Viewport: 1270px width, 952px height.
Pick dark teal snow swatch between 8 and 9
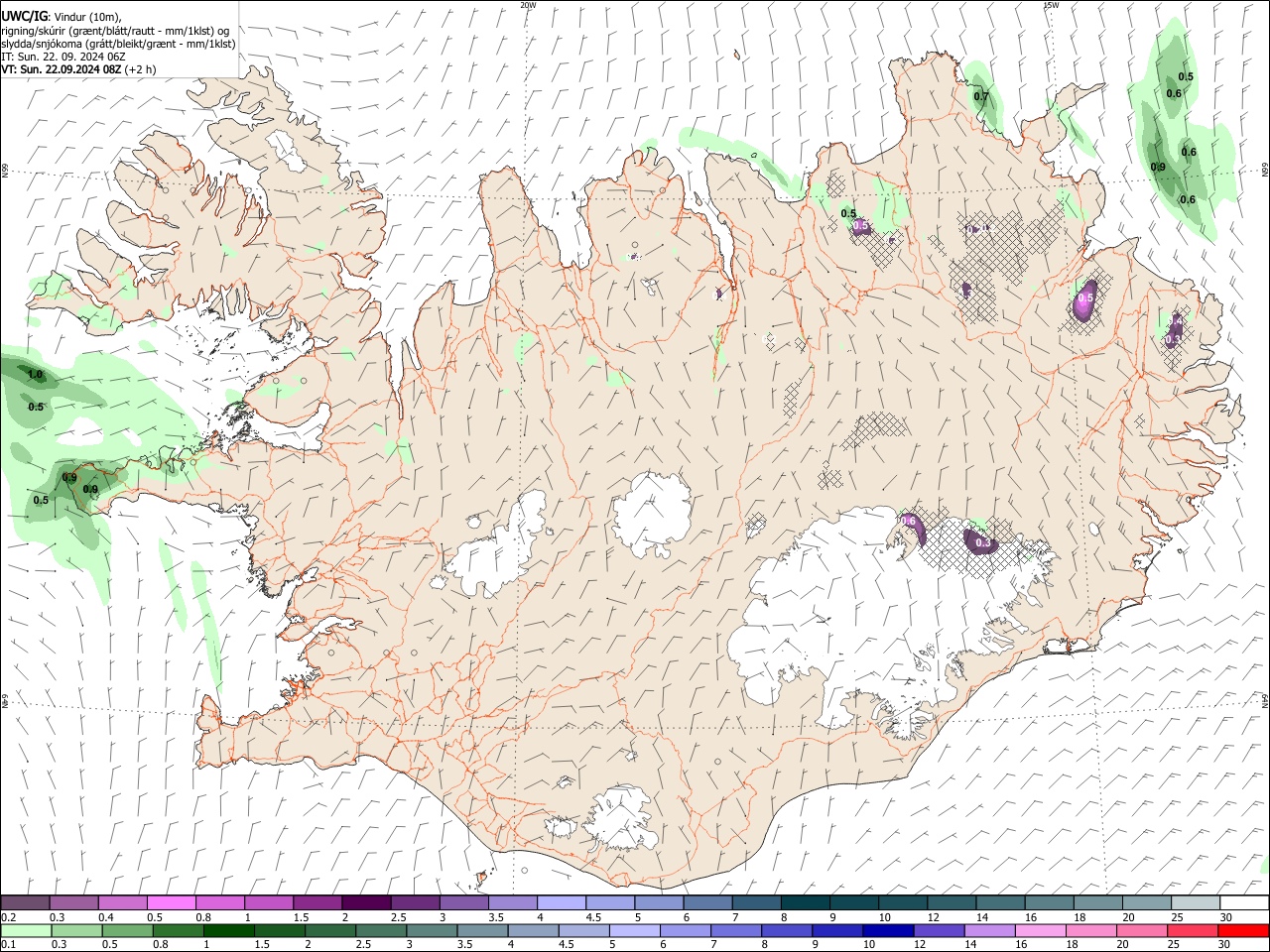(x=806, y=903)
